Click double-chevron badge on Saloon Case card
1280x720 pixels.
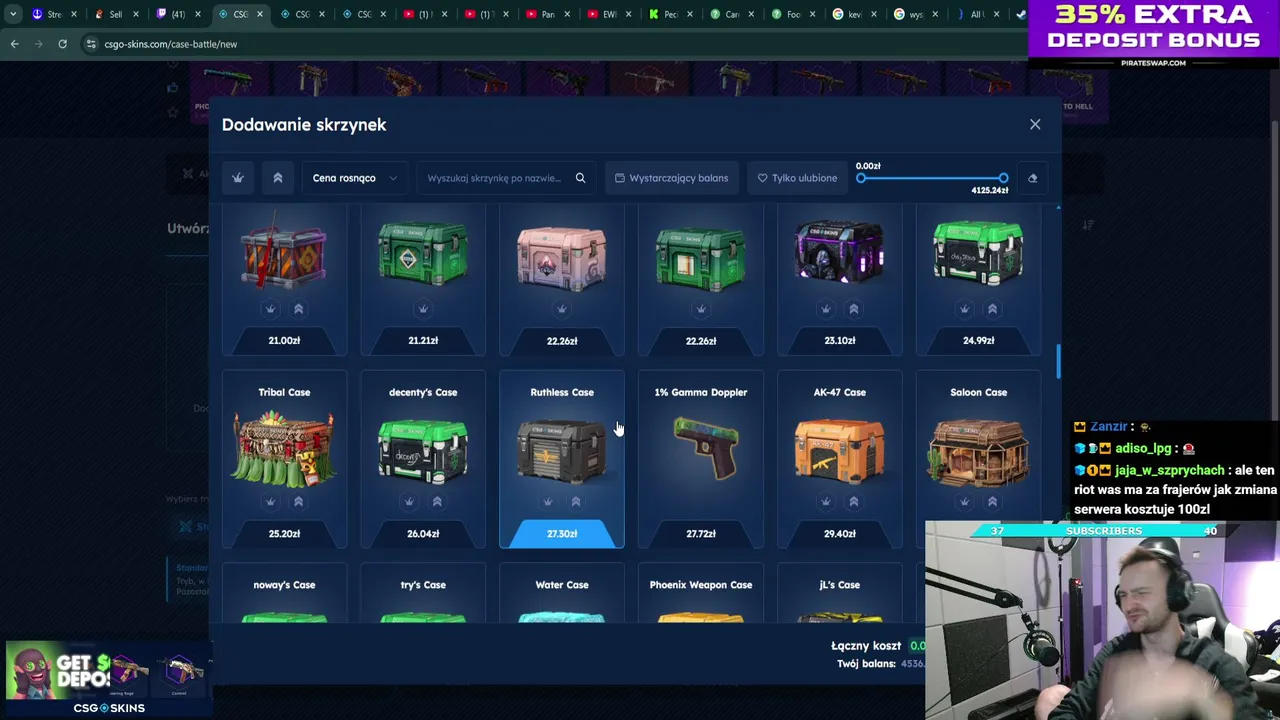[992, 501]
